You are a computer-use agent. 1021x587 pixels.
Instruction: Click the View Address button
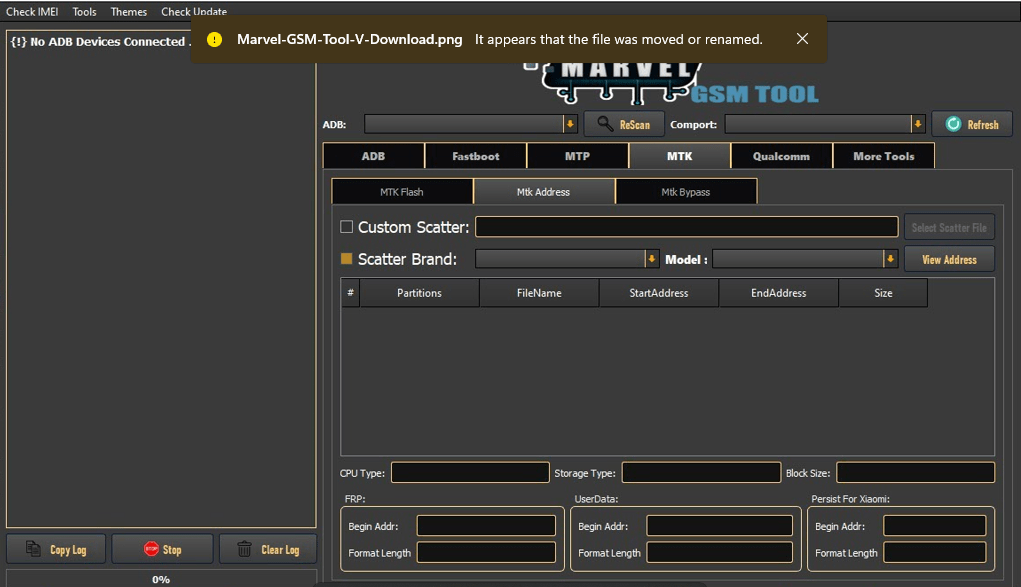948,258
